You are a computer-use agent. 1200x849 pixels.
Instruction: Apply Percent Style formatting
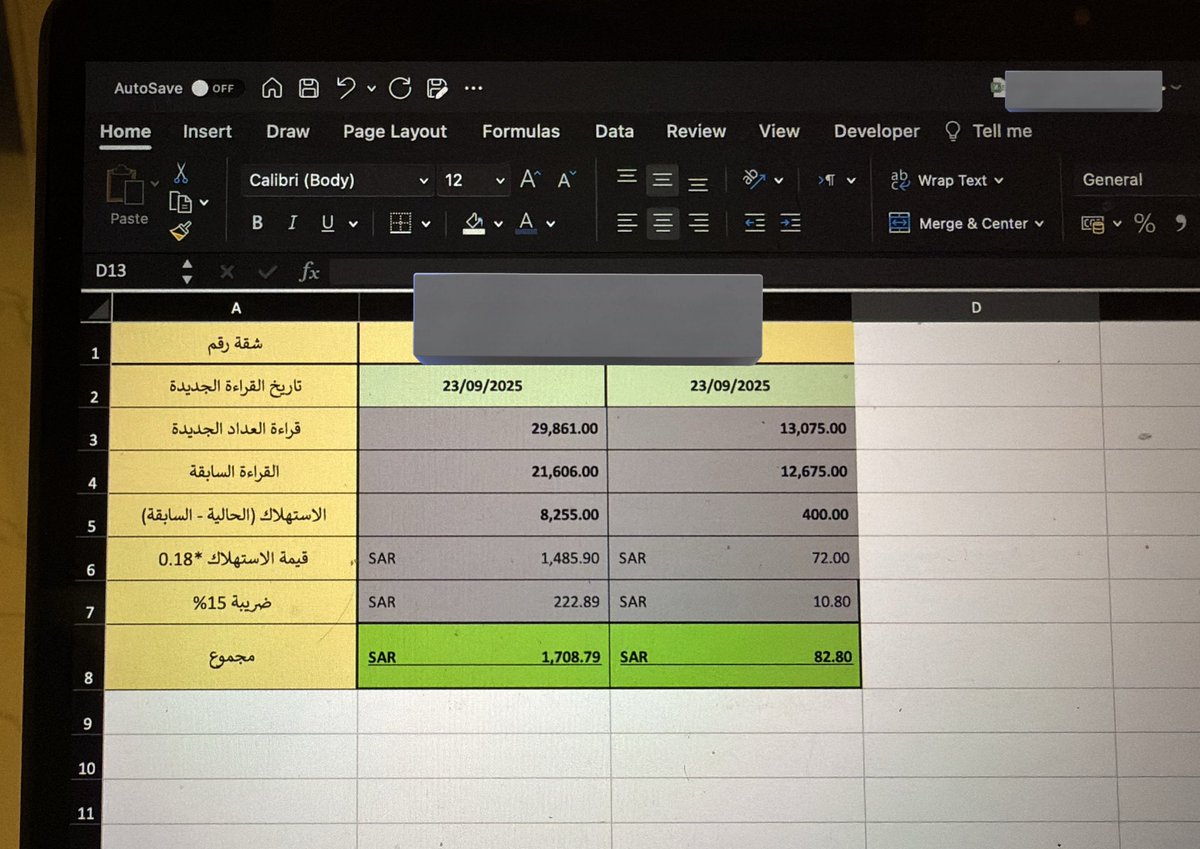point(1144,223)
